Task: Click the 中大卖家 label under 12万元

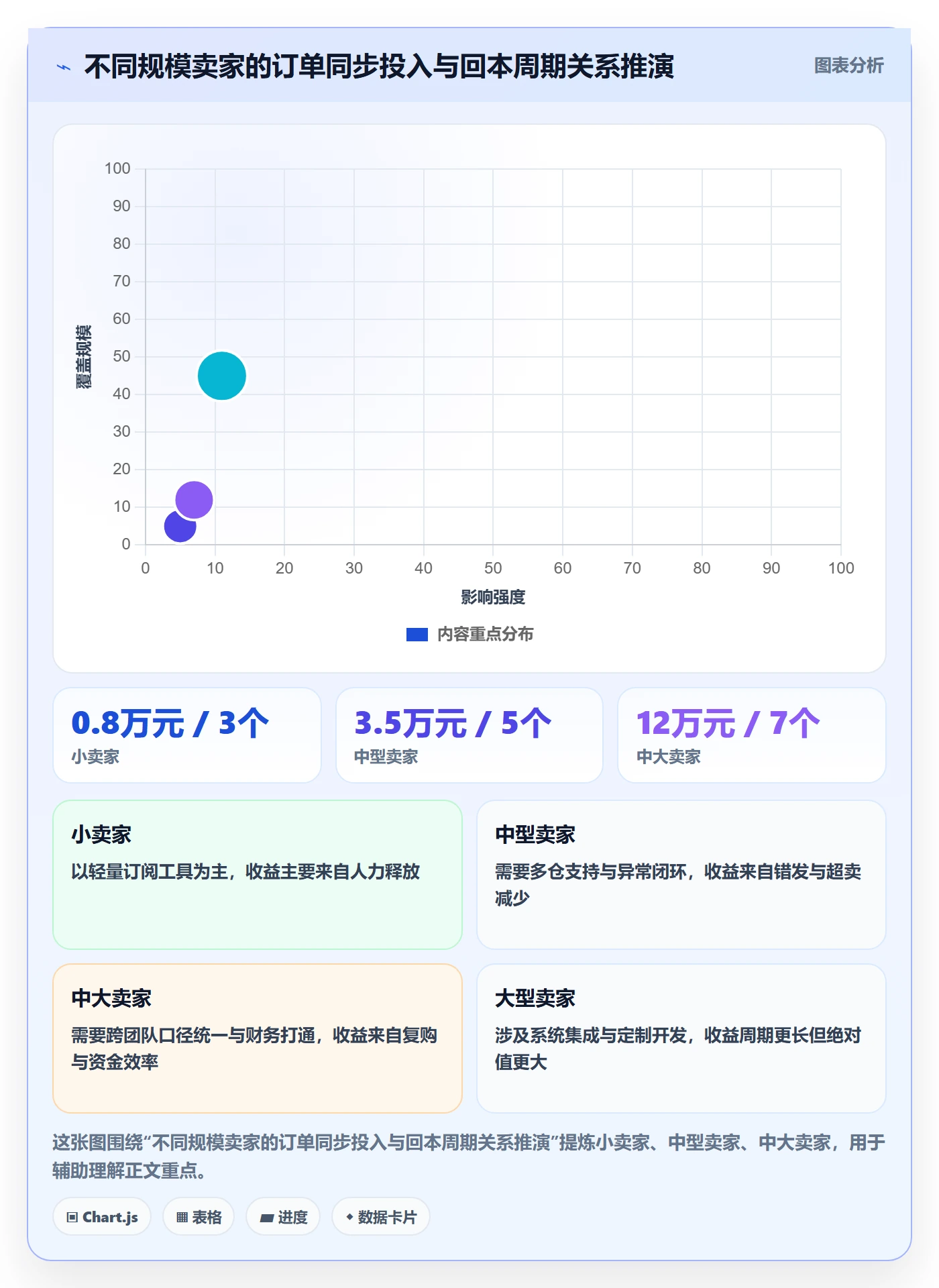Action: pos(669,757)
